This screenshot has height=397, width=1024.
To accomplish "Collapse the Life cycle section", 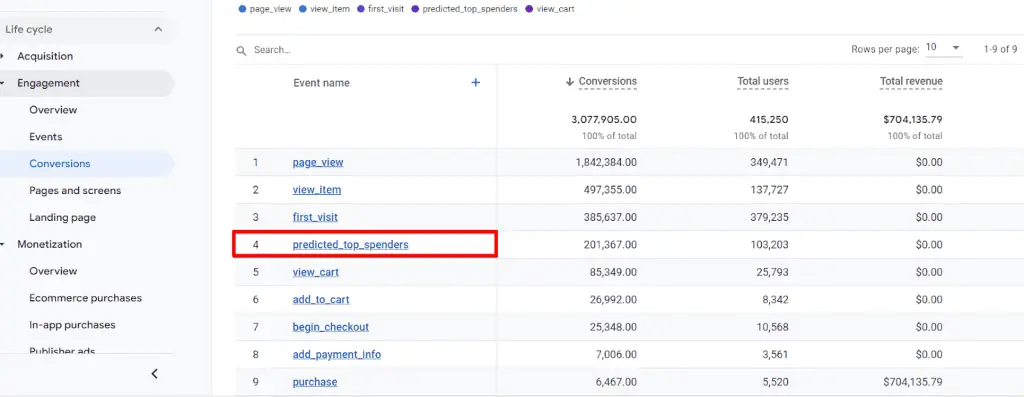I will tap(158, 29).
